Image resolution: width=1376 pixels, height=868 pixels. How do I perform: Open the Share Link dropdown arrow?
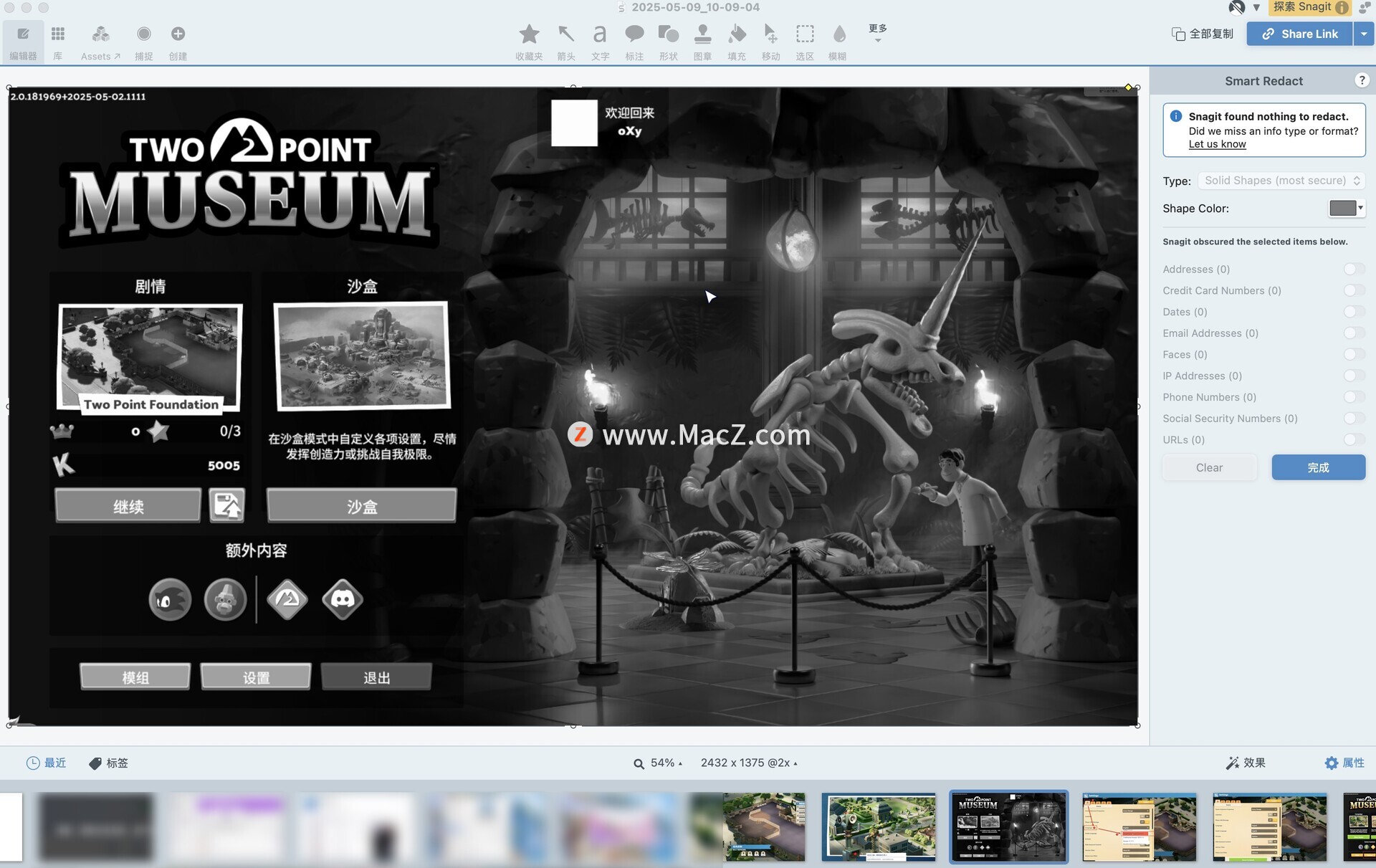[x=1364, y=34]
